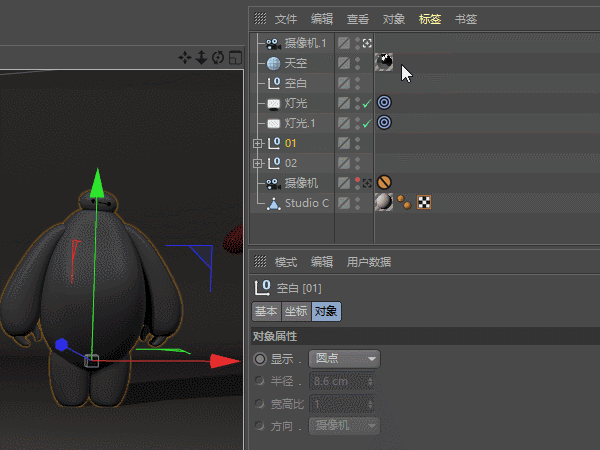Toggle visibility dots for 02
Image resolution: width=600 pixels, height=450 pixels.
357,163
